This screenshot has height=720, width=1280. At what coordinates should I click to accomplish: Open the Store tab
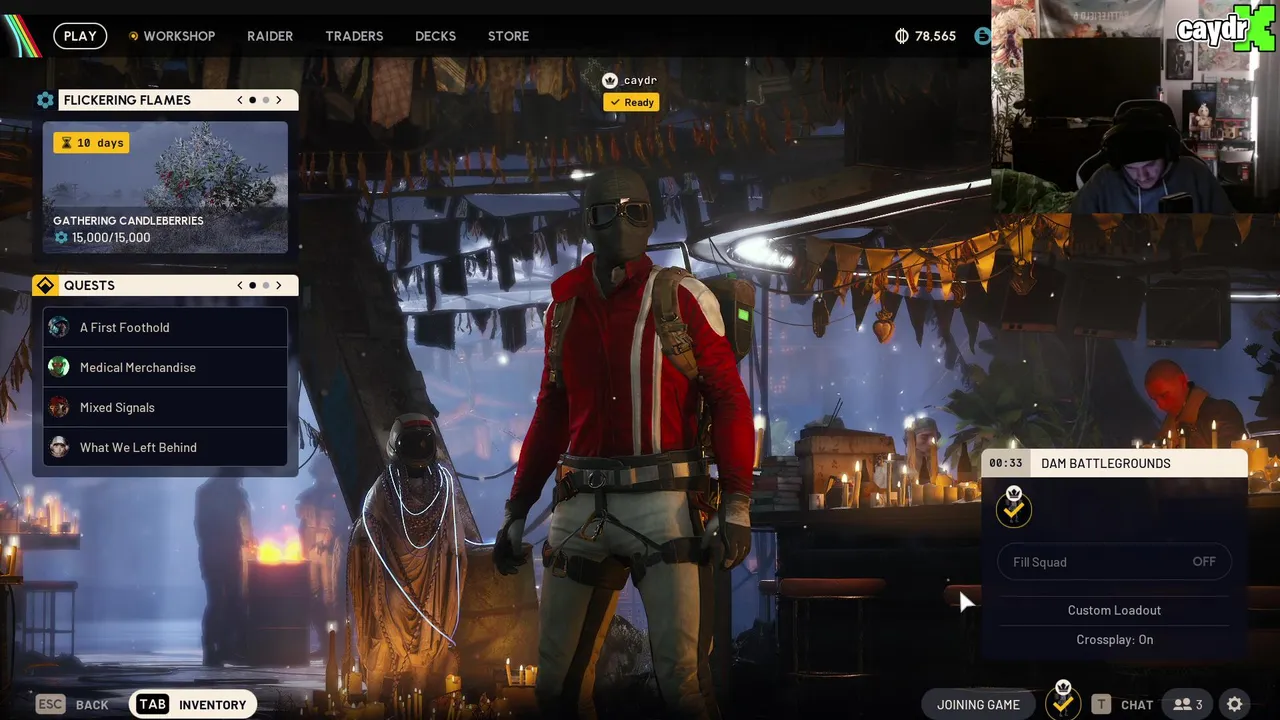508,36
